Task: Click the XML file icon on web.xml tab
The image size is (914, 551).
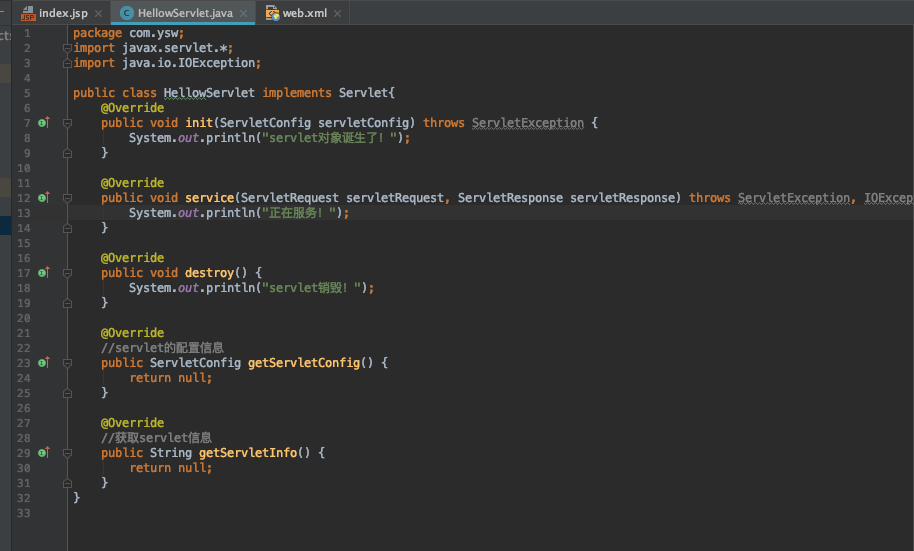Action: click(272, 13)
